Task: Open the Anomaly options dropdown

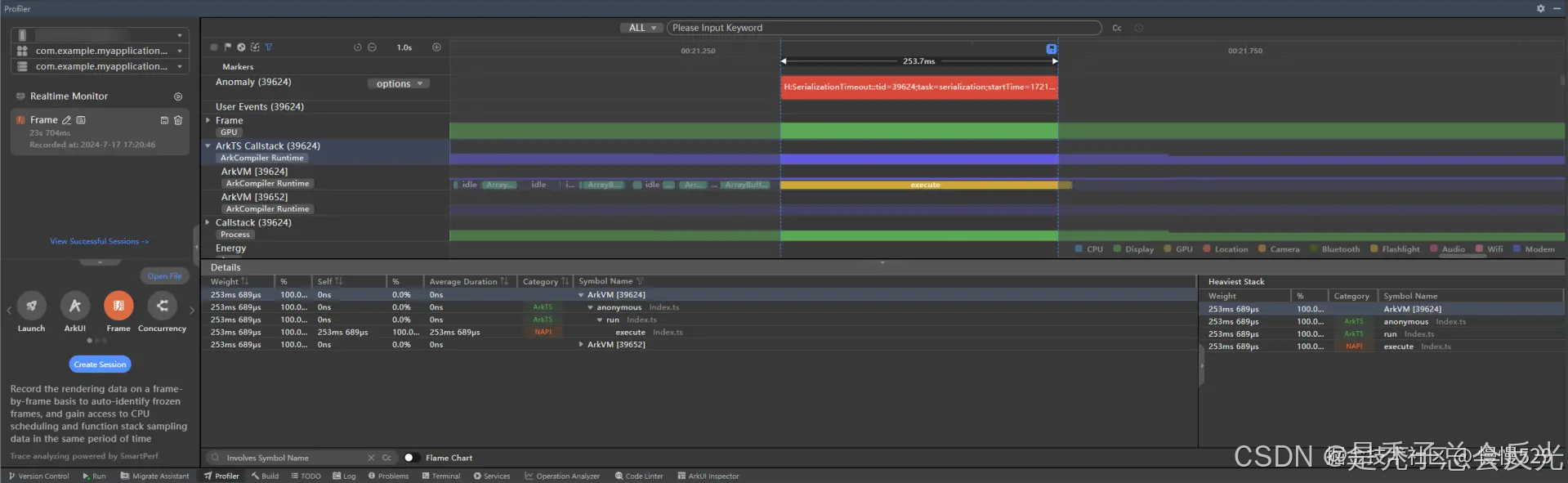Action: click(x=399, y=83)
